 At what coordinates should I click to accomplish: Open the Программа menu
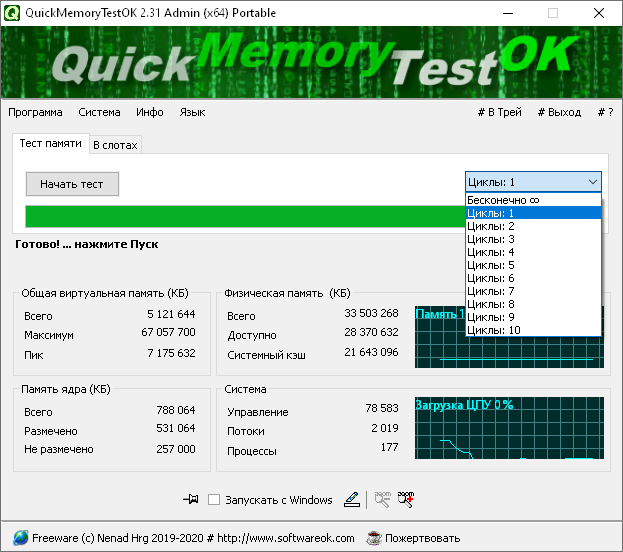coord(35,112)
